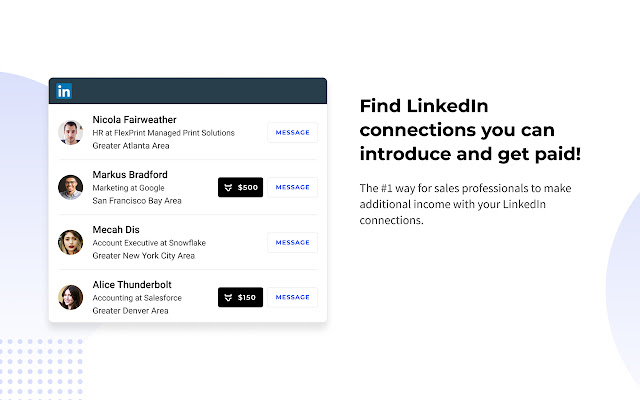
Task: Message Markus Bradford
Action: [292, 187]
